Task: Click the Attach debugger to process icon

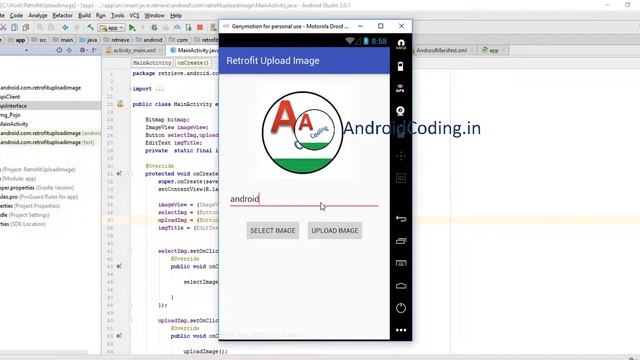Action: tap(189, 27)
